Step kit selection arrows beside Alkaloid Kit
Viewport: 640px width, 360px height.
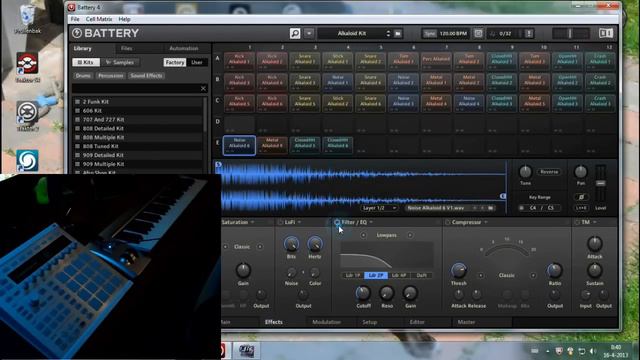(388, 33)
